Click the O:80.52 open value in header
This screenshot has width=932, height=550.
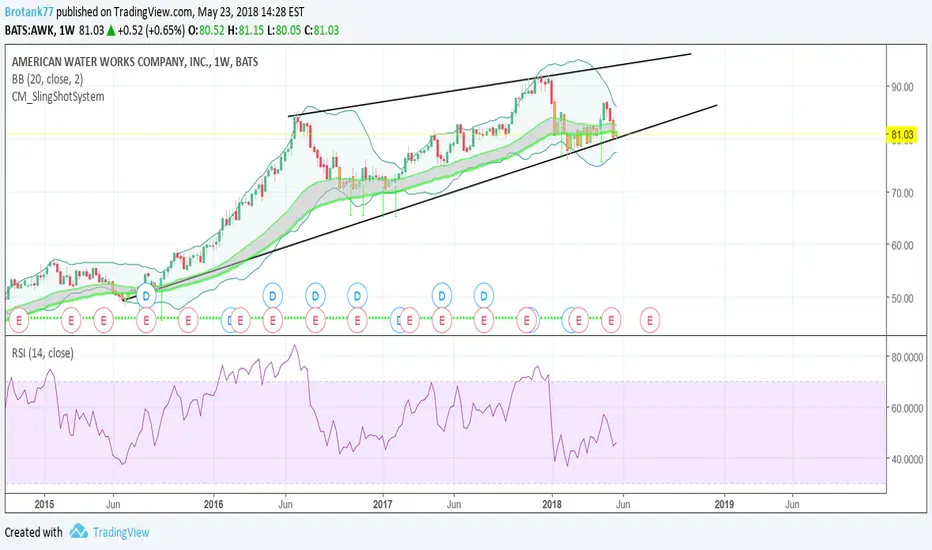[206, 30]
